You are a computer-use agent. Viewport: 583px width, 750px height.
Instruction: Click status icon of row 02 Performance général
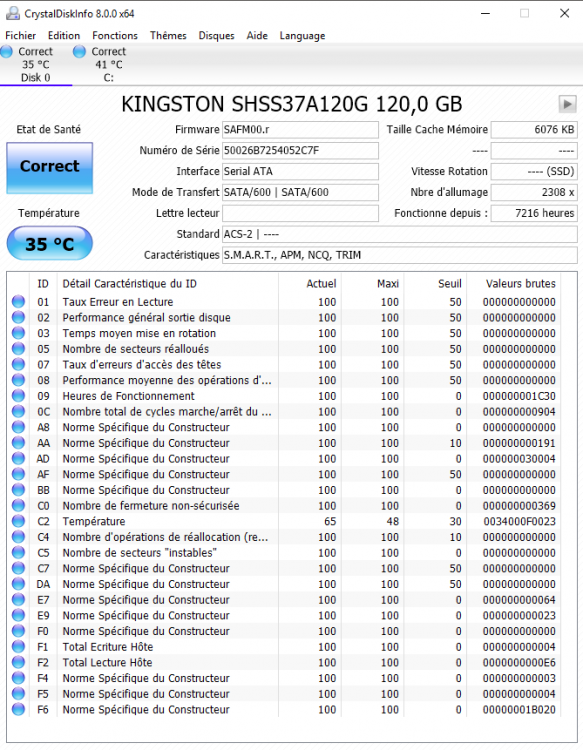(18, 317)
